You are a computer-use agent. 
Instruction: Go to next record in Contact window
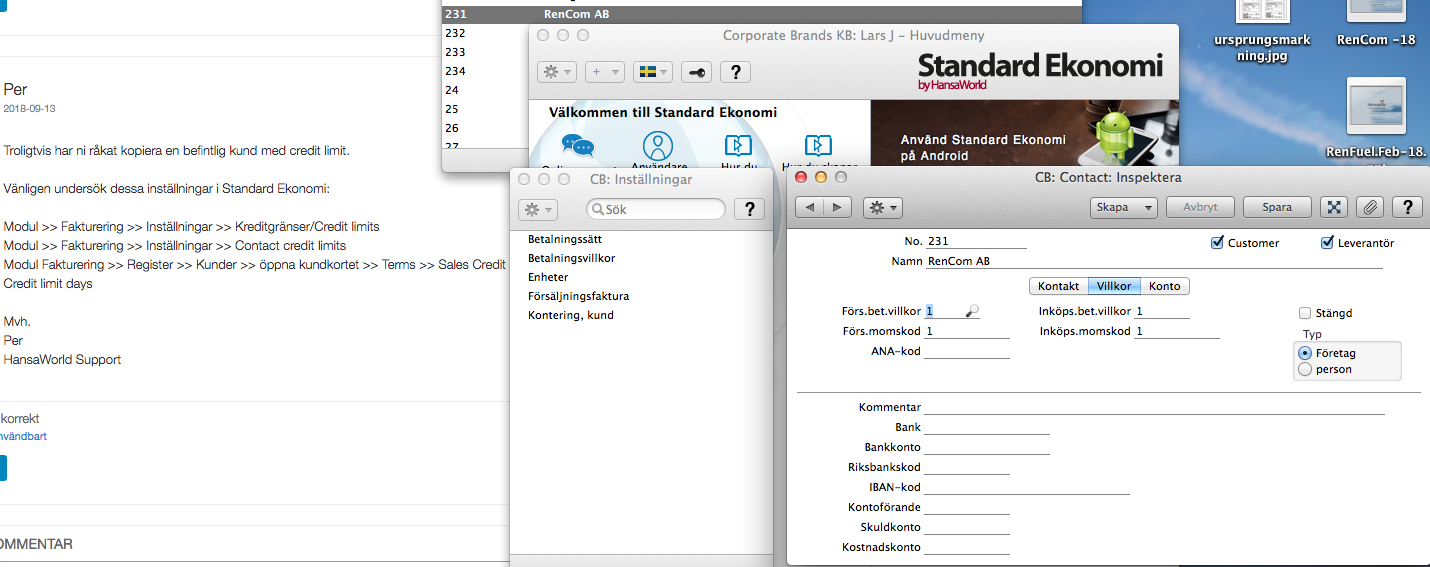[837, 207]
